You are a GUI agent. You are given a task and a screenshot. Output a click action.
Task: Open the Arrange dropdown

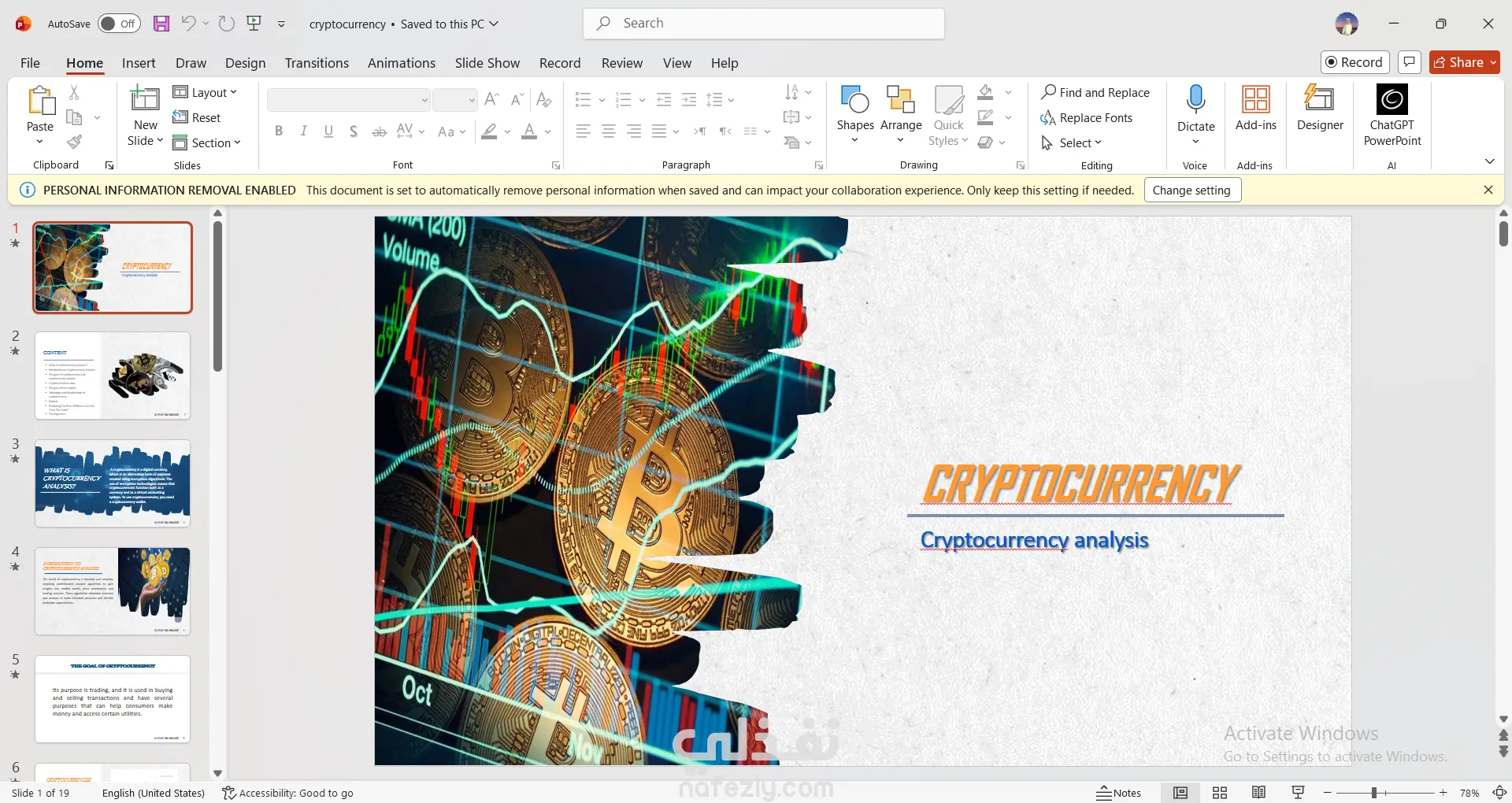[901, 116]
